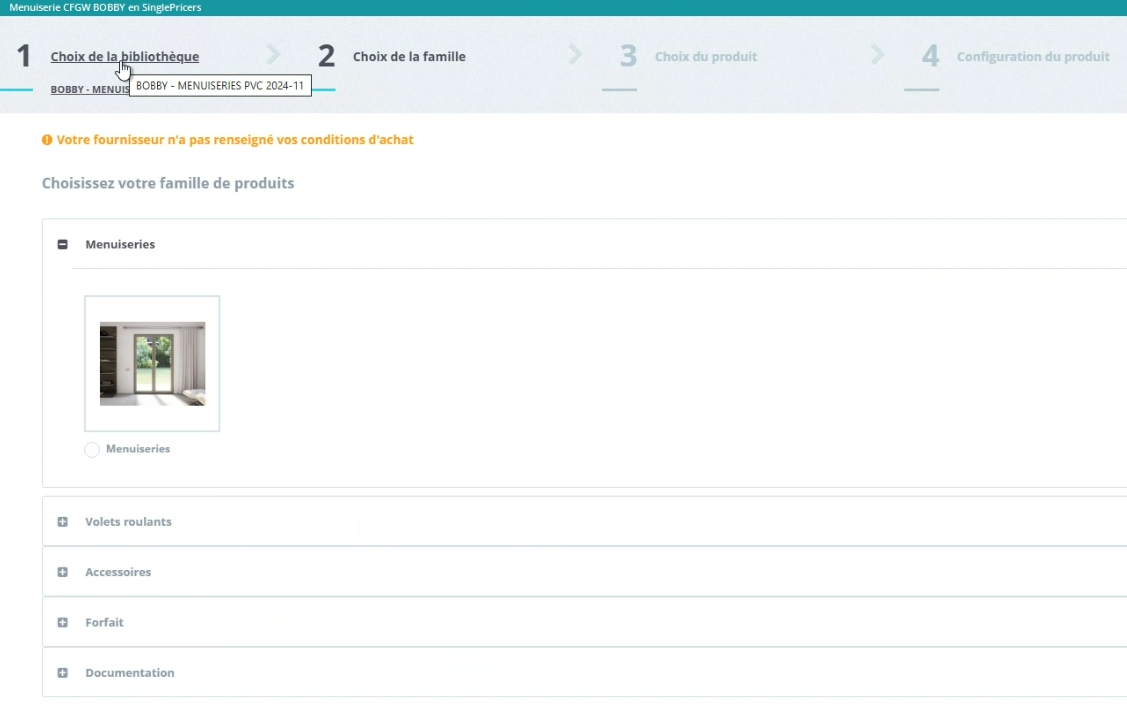The image size is (1127, 706).
Task: Select the Menuiseries radio button
Action: click(x=92, y=450)
